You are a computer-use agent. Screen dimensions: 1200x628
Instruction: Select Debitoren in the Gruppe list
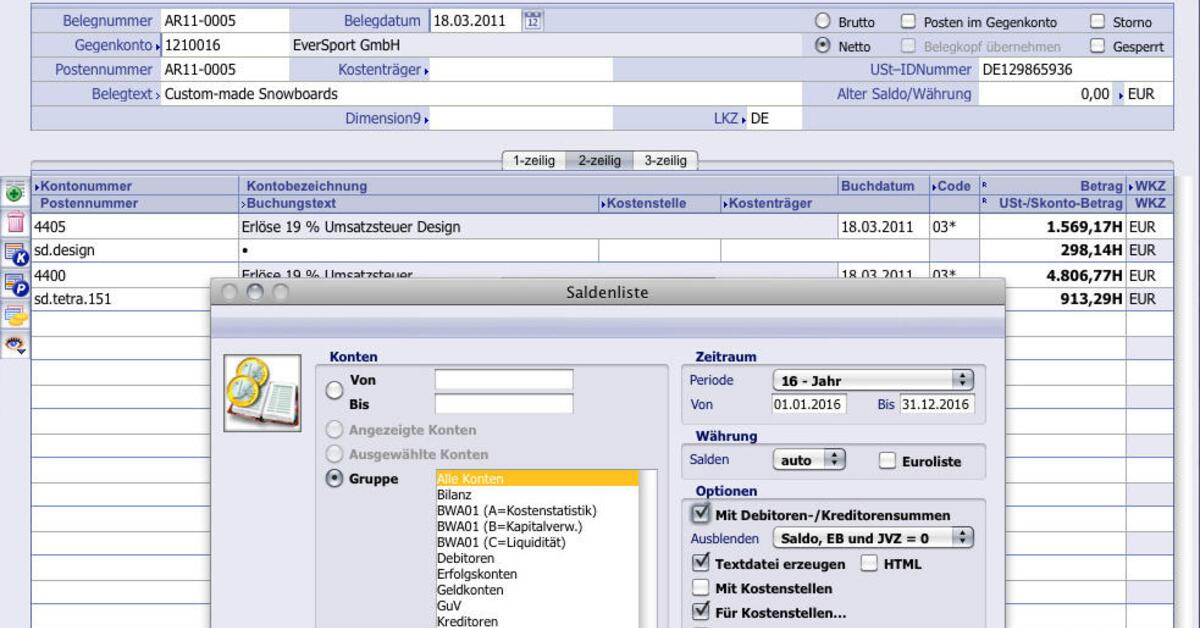point(466,558)
